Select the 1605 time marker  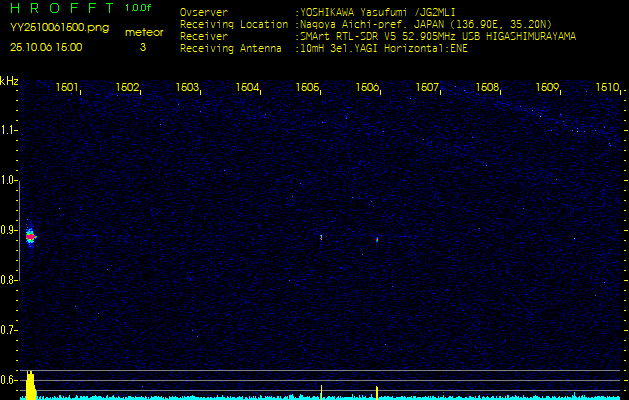click(307, 88)
